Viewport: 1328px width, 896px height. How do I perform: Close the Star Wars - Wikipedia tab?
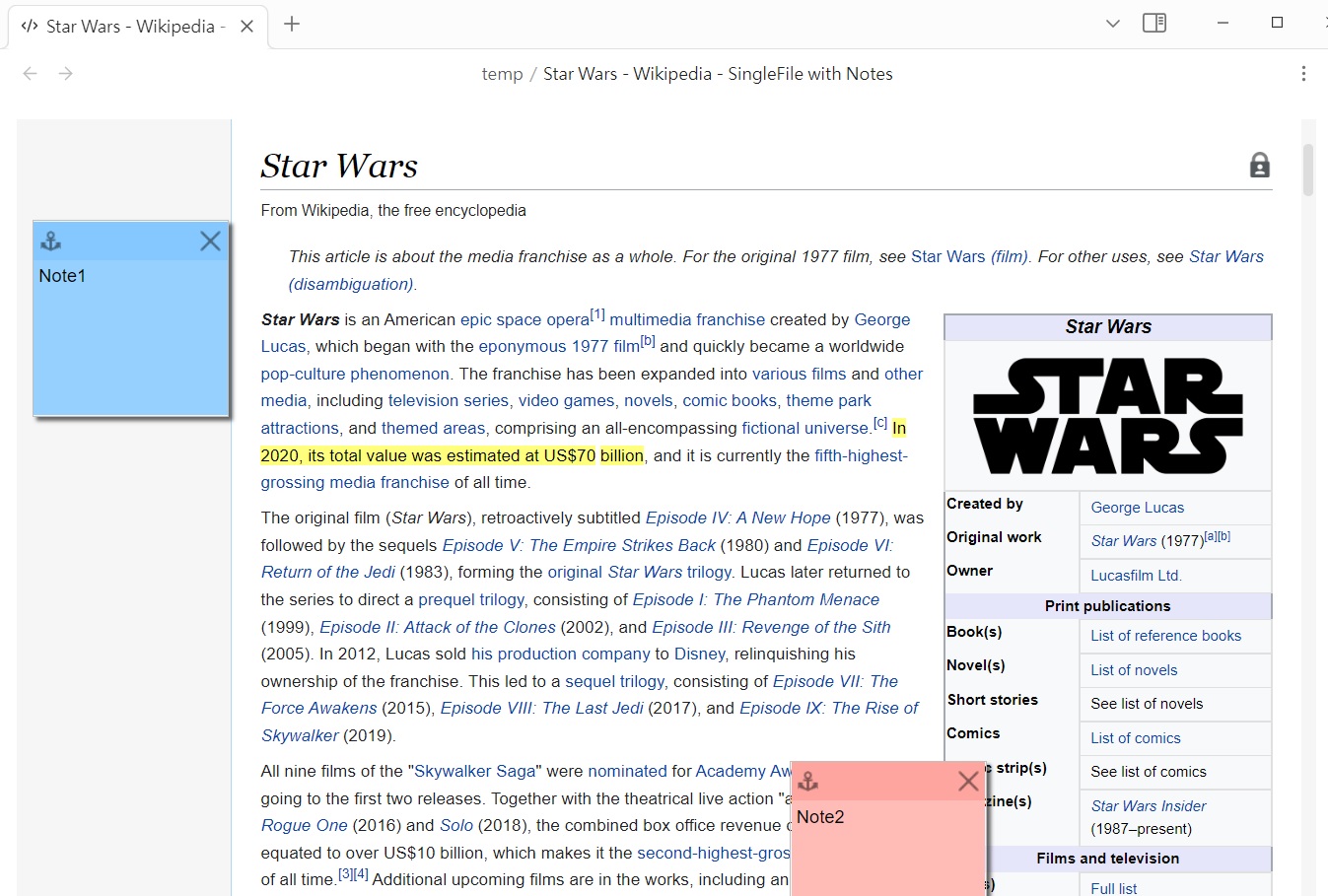pyautogui.click(x=247, y=27)
